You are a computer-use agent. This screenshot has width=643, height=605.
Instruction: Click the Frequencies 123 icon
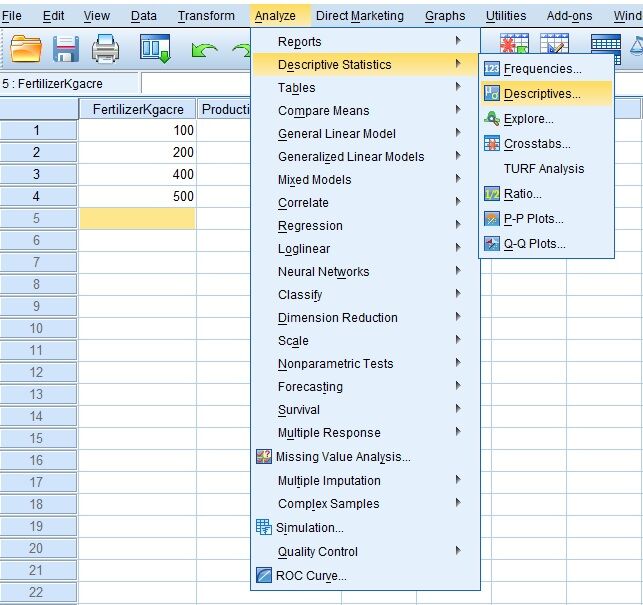(x=492, y=68)
